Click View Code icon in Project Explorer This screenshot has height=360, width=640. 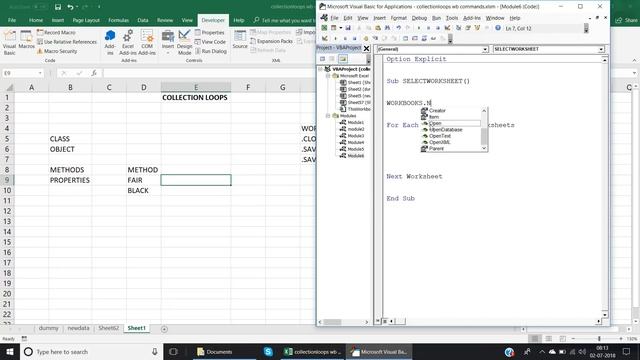(322, 59)
